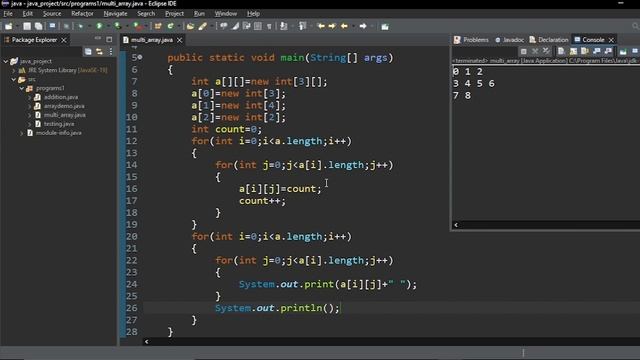Click the Run External Tools icon
The width and height of the screenshot is (640, 360).
pos(138,26)
